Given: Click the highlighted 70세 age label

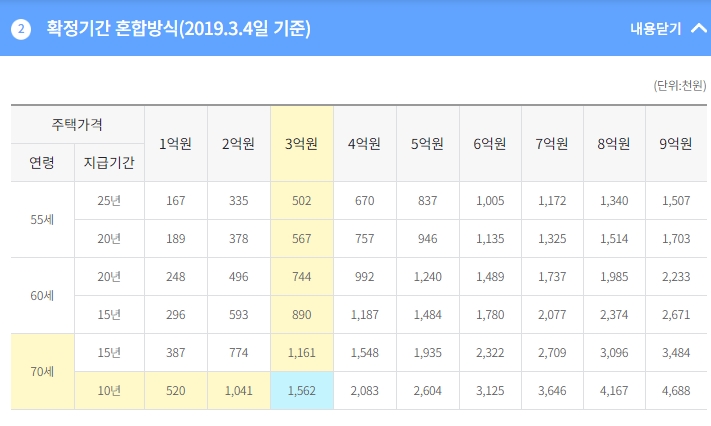Looking at the screenshot, I should [42, 372].
